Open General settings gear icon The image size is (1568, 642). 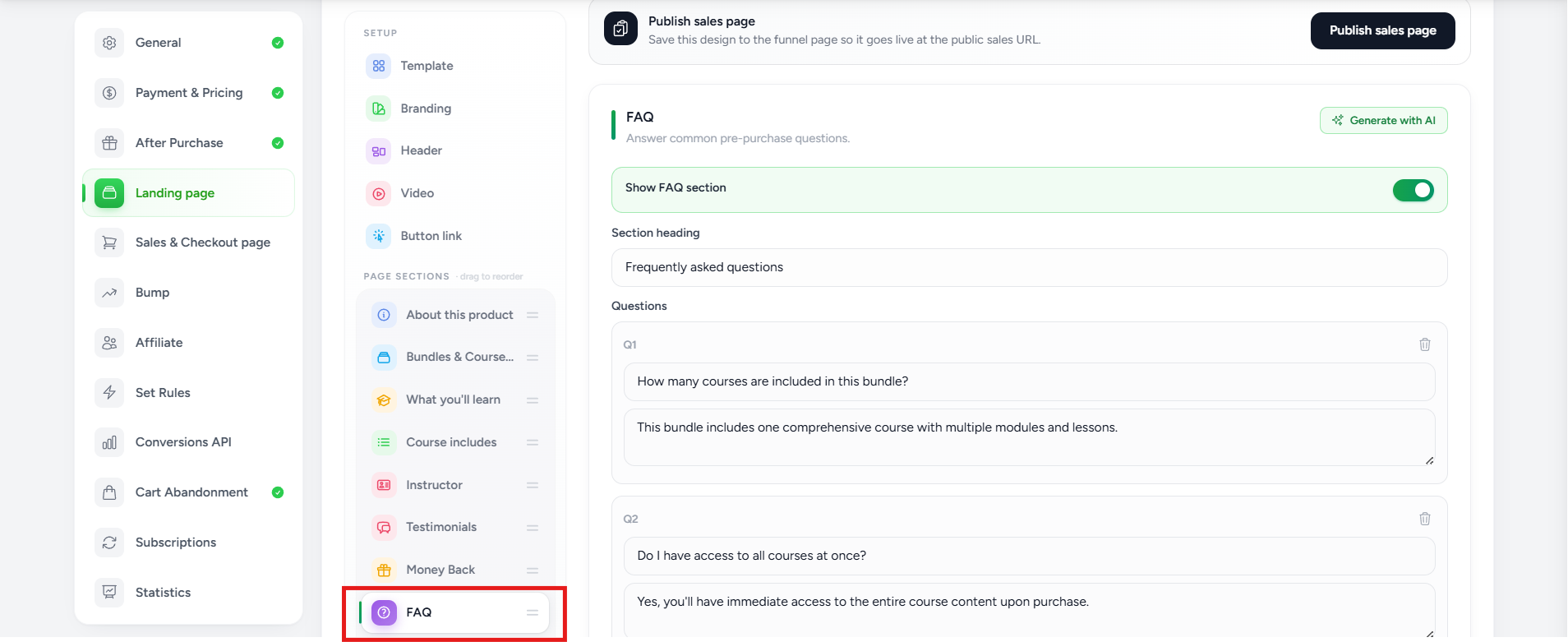point(109,43)
